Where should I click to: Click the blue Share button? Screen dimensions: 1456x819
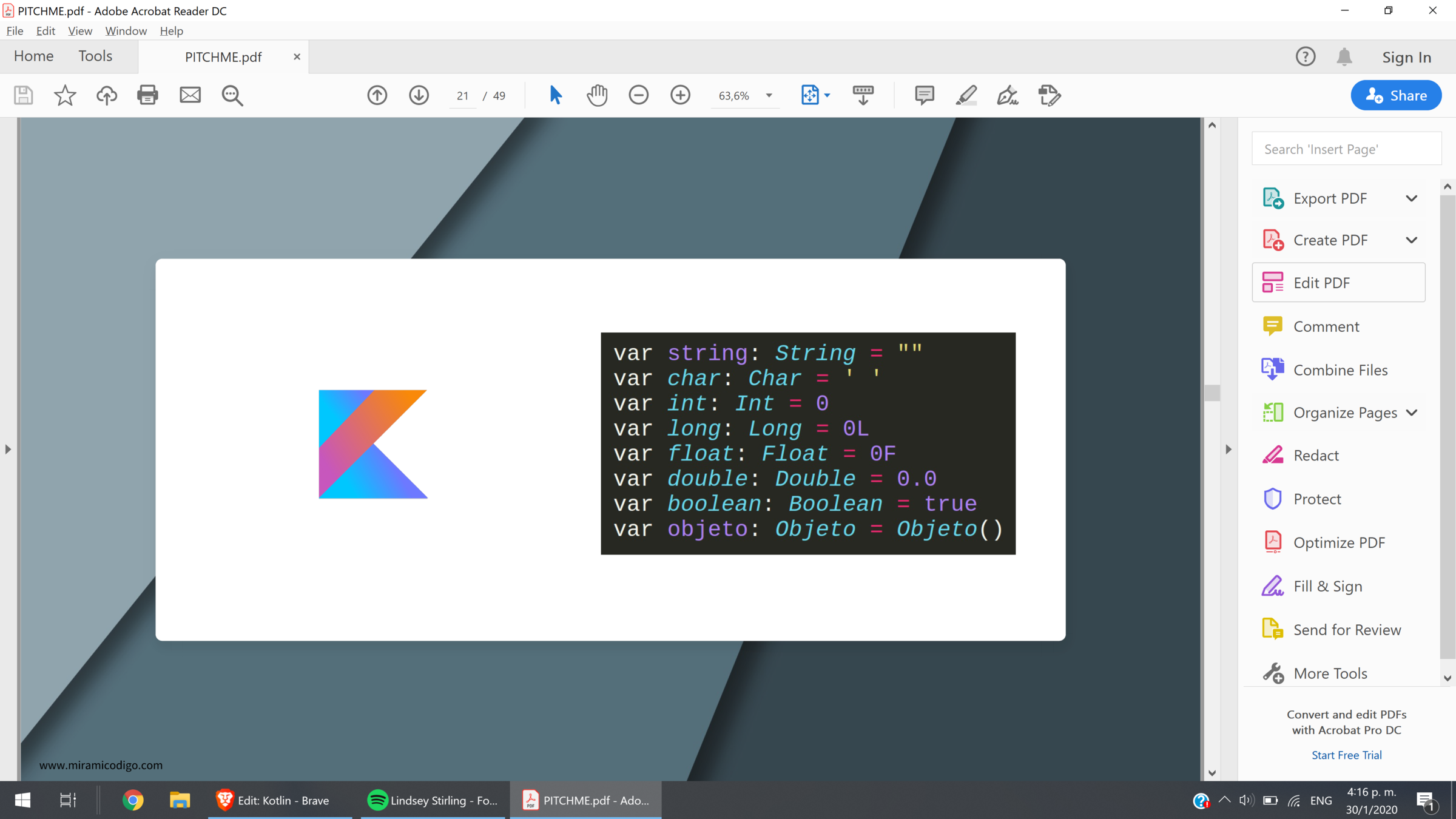1395,95
